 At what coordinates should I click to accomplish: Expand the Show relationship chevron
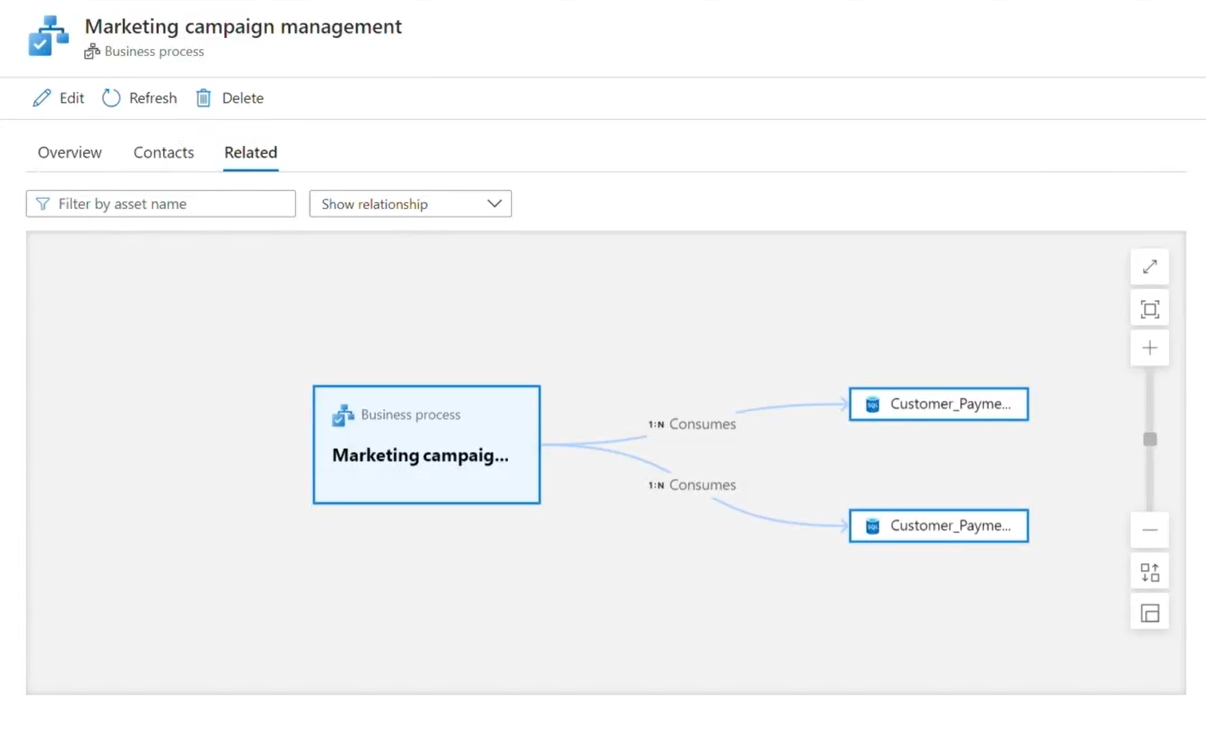coord(494,203)
